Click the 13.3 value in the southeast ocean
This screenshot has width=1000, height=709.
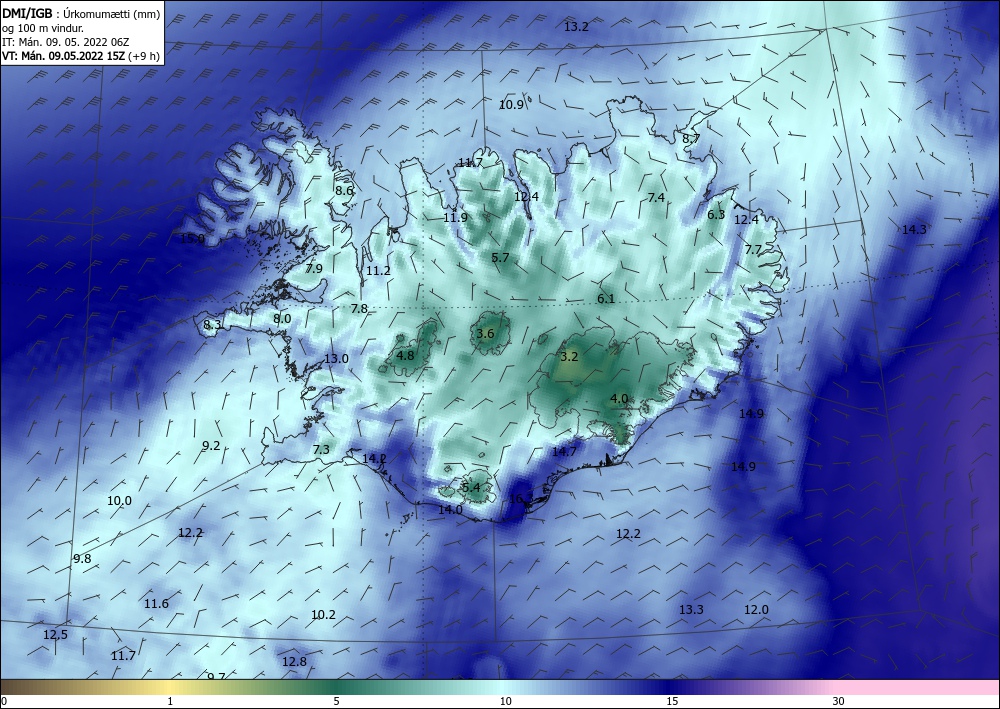[691, 610]
